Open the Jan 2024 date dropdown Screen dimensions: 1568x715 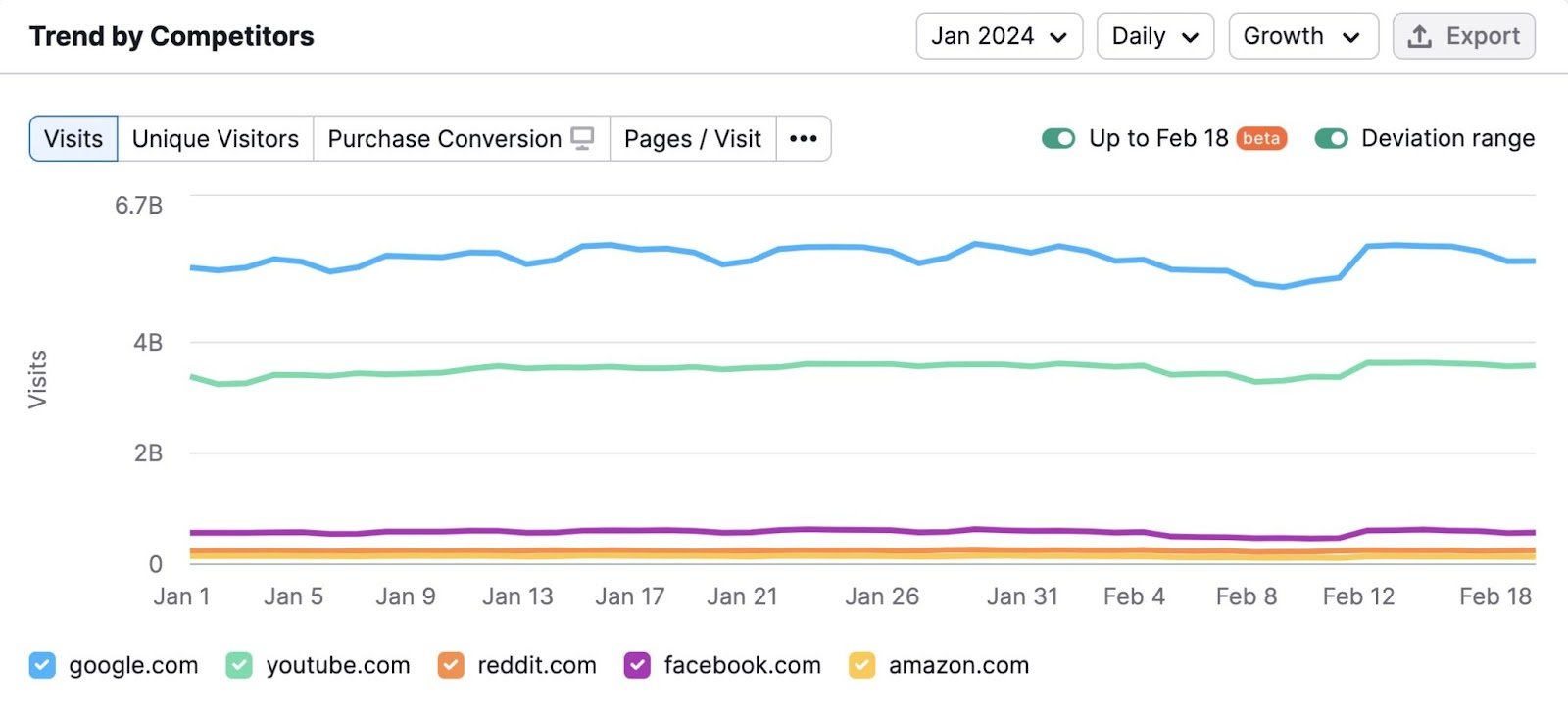(x=998, y=35)
